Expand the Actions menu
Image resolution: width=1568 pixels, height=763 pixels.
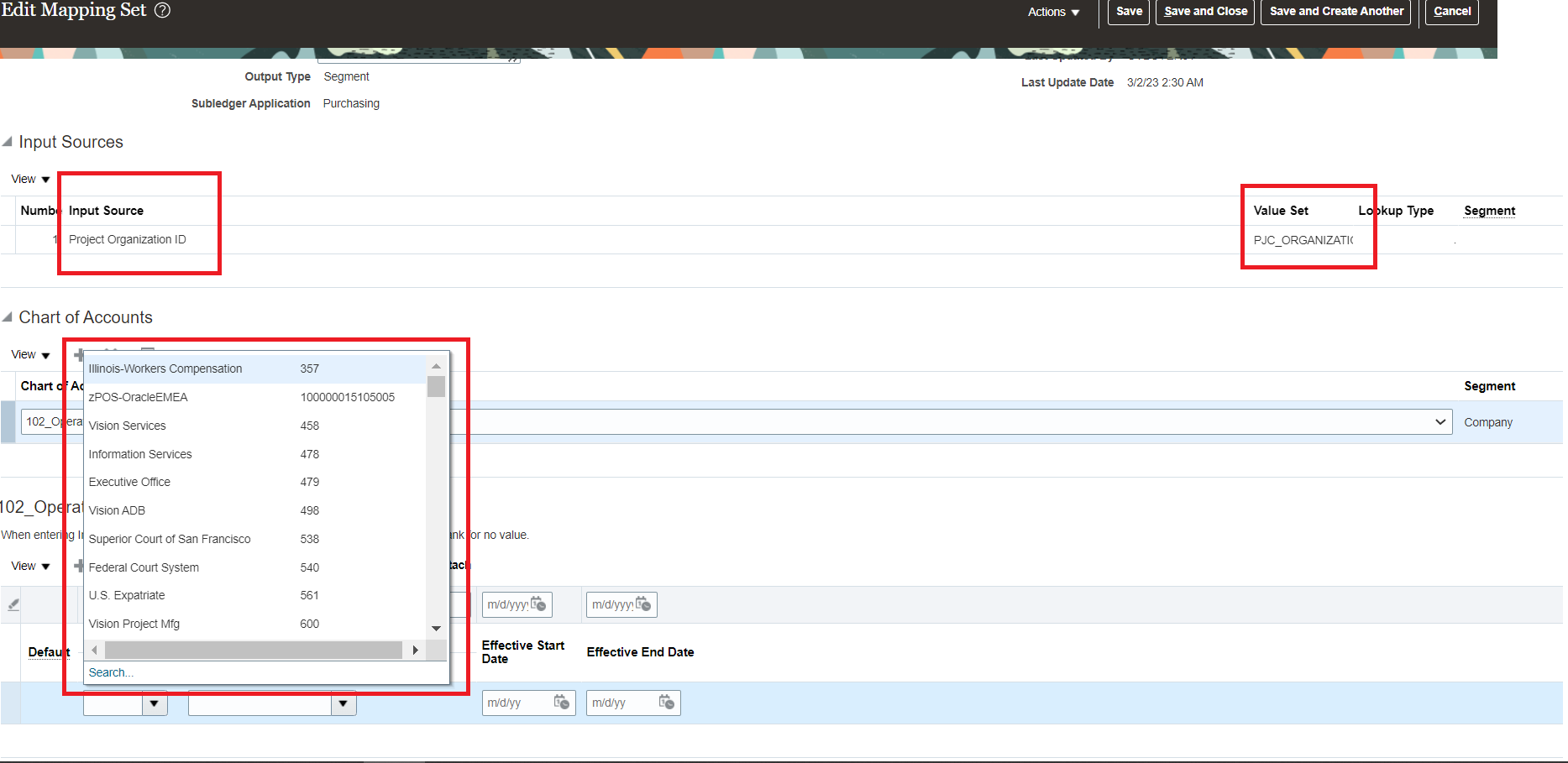coord(1051,12)
